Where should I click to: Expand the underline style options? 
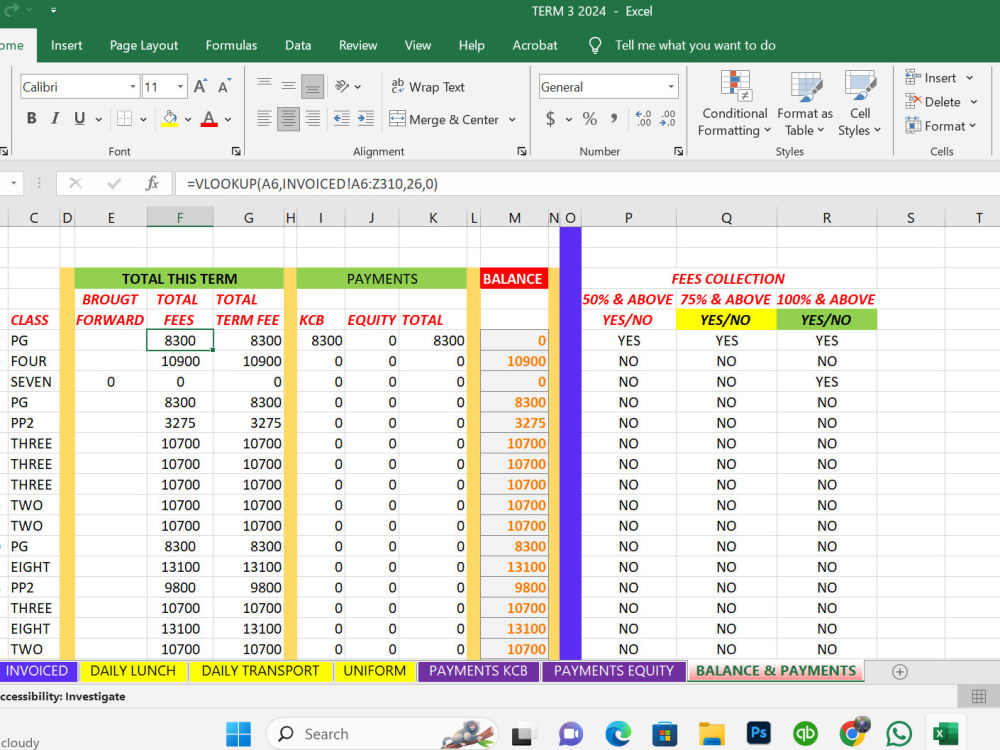pos(99,119)
